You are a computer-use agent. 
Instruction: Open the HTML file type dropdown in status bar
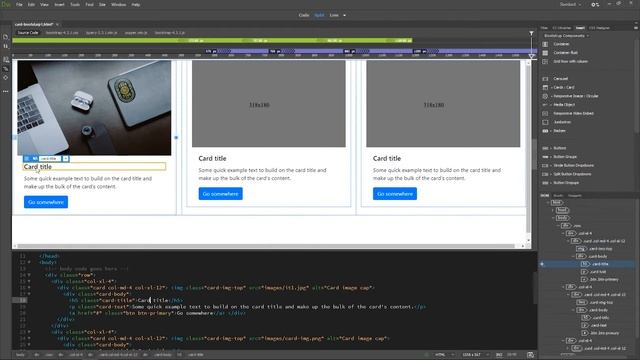pos(444,355)
